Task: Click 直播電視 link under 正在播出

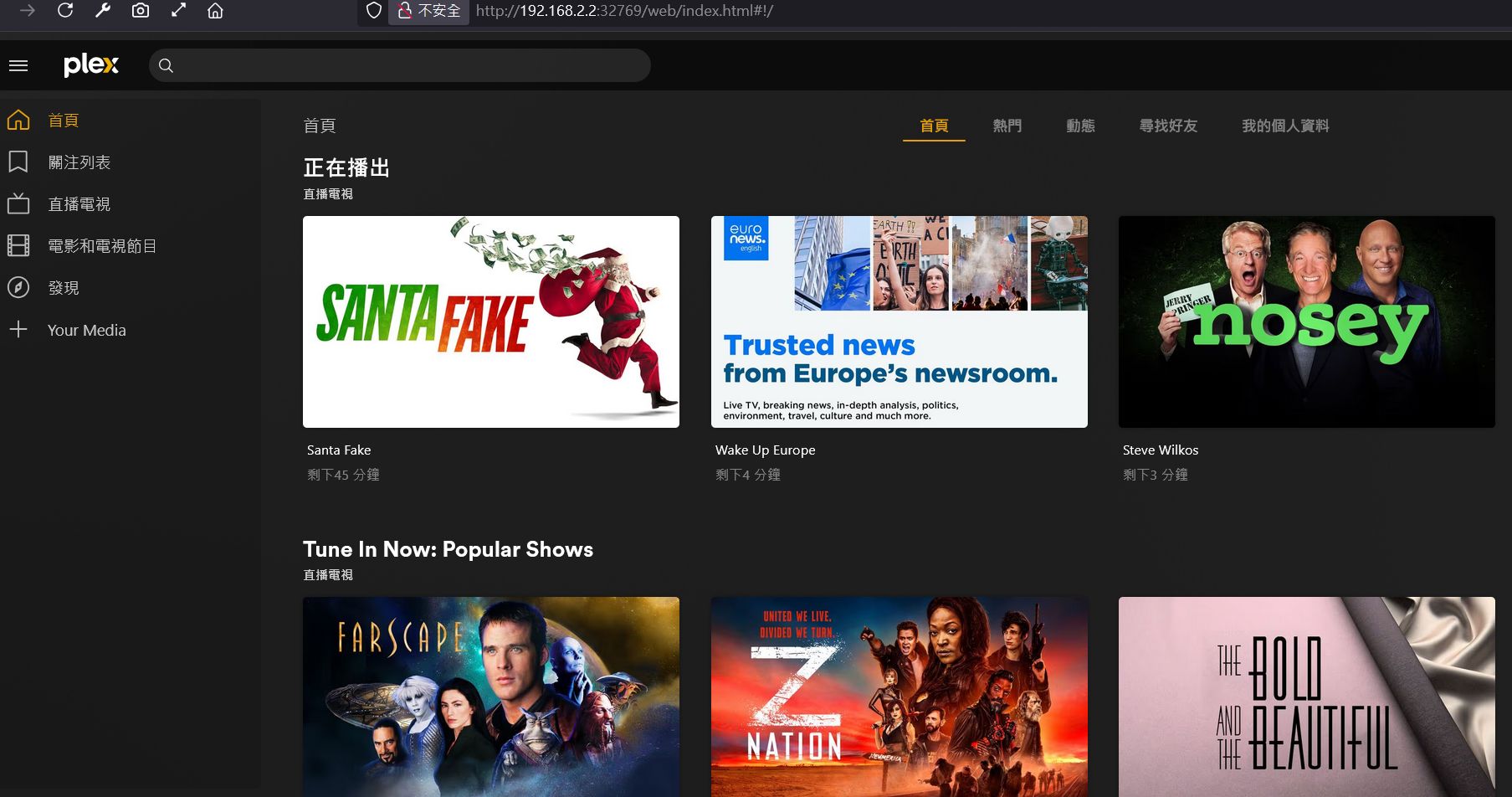Action: [328, 193]
